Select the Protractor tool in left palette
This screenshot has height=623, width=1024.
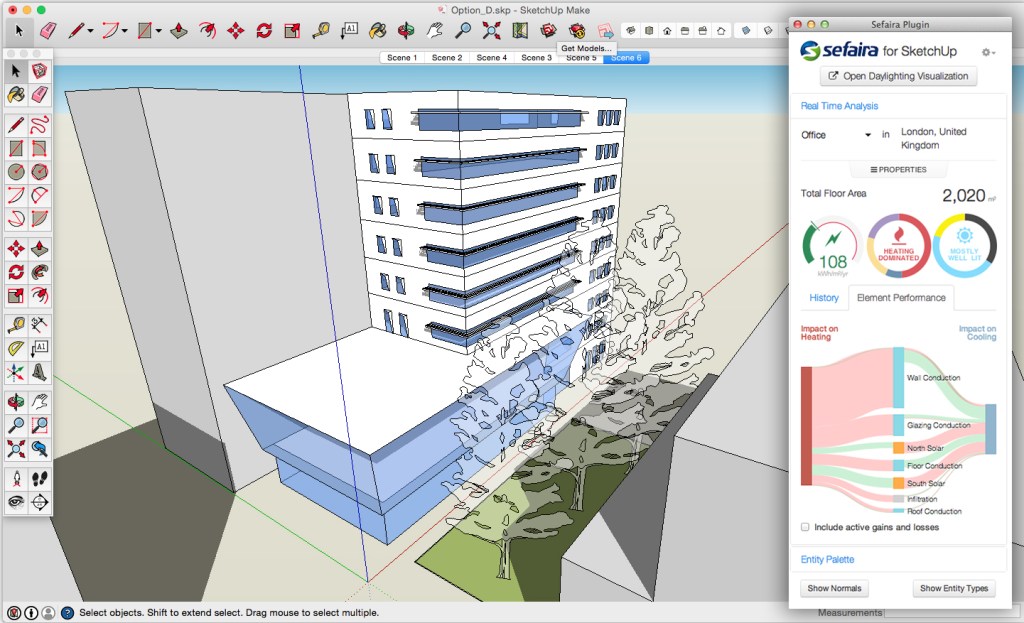coord(16,349)
